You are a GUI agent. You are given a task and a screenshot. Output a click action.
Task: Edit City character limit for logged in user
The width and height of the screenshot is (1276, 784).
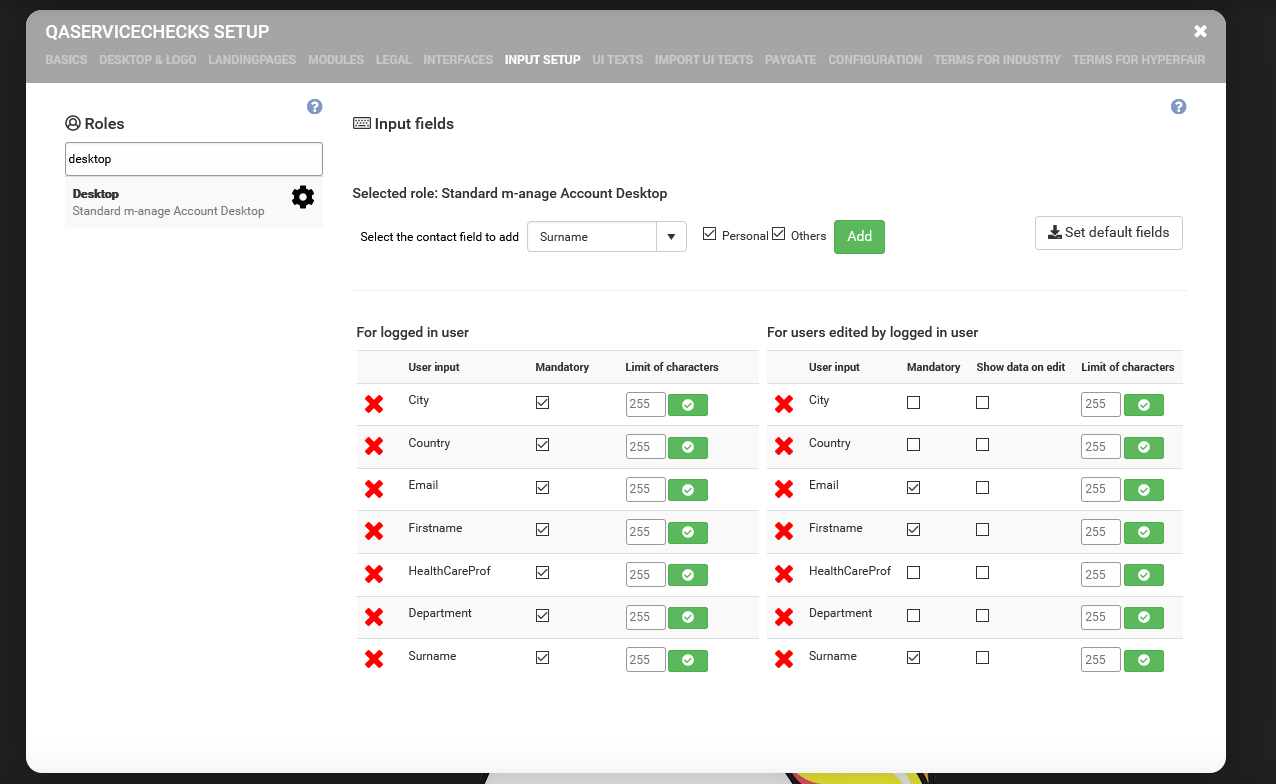[646, 405]
